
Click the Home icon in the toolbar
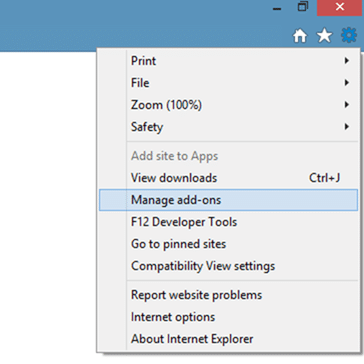point(300,36)
